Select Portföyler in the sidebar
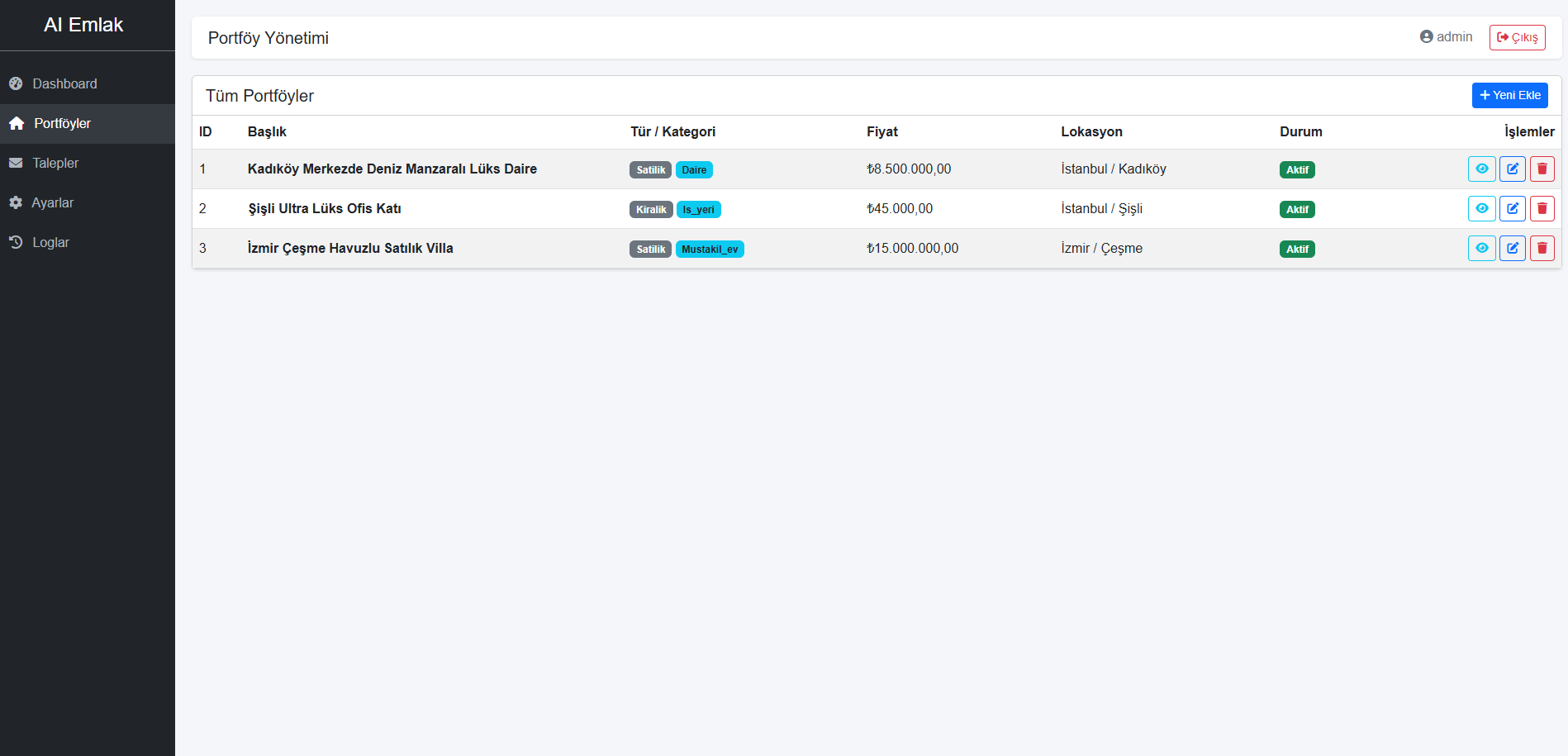 [x=88, y=124]
